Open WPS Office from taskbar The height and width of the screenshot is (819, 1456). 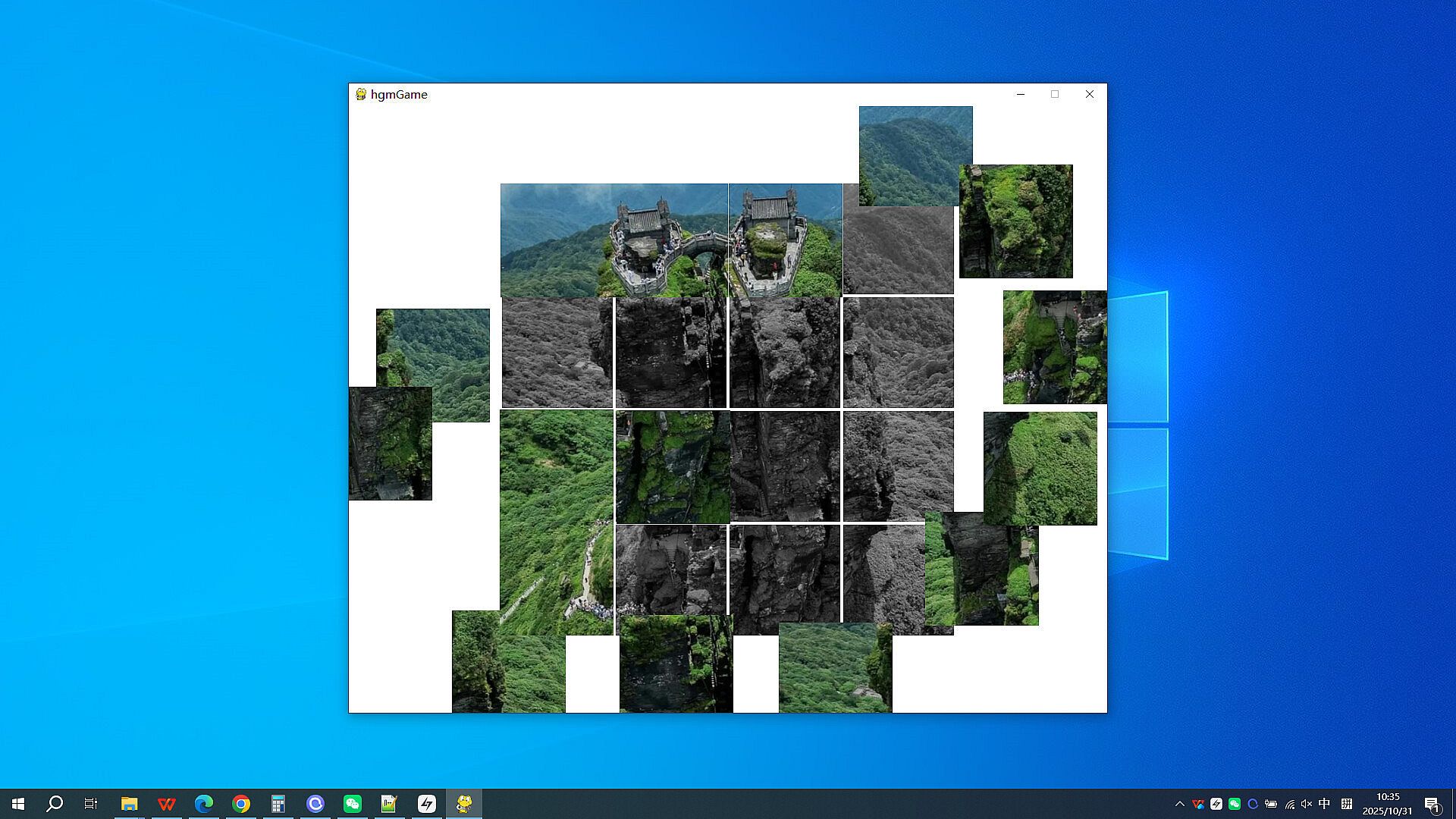(166, 804)
